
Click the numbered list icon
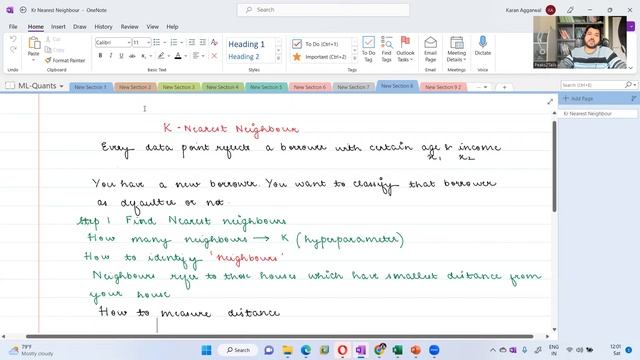click(x=174, y=42)
